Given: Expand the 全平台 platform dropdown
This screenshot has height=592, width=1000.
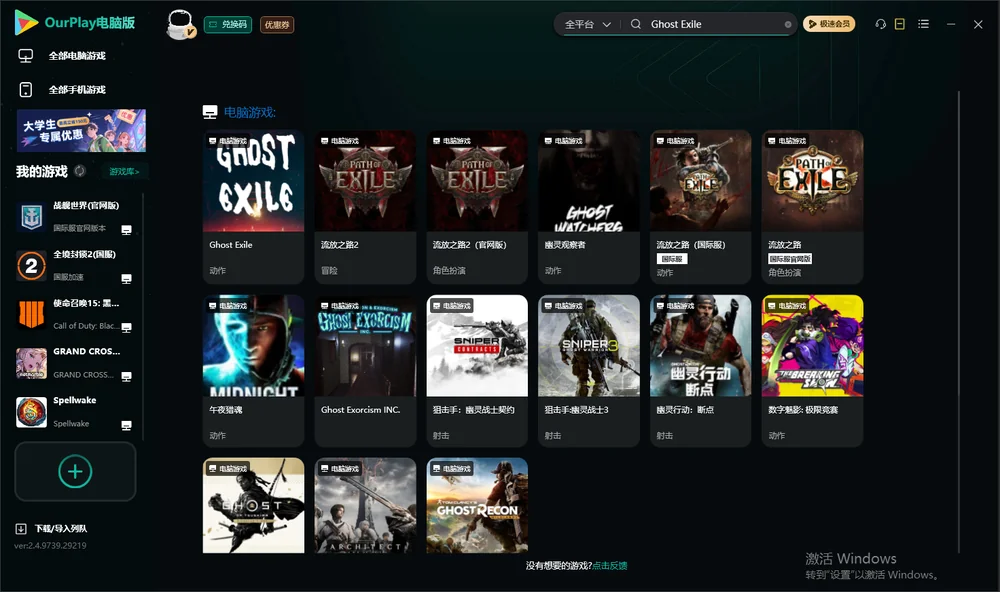Looking at the screenshot, I should pyautogui.click(x=587, y=24).
